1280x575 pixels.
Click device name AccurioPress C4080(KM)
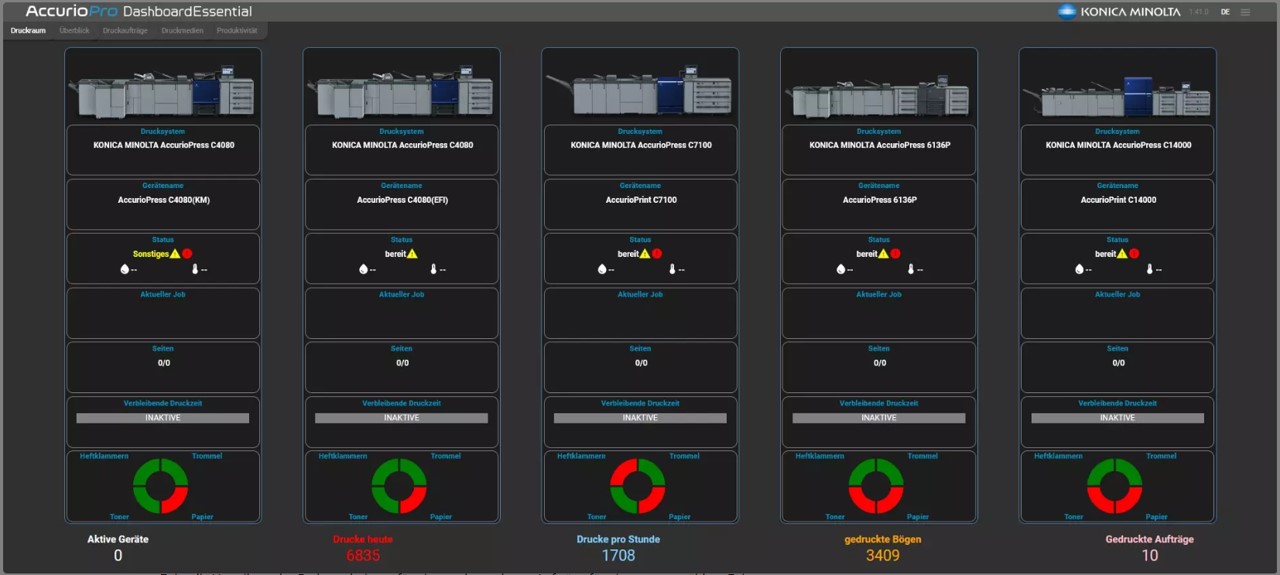point(163,200)
